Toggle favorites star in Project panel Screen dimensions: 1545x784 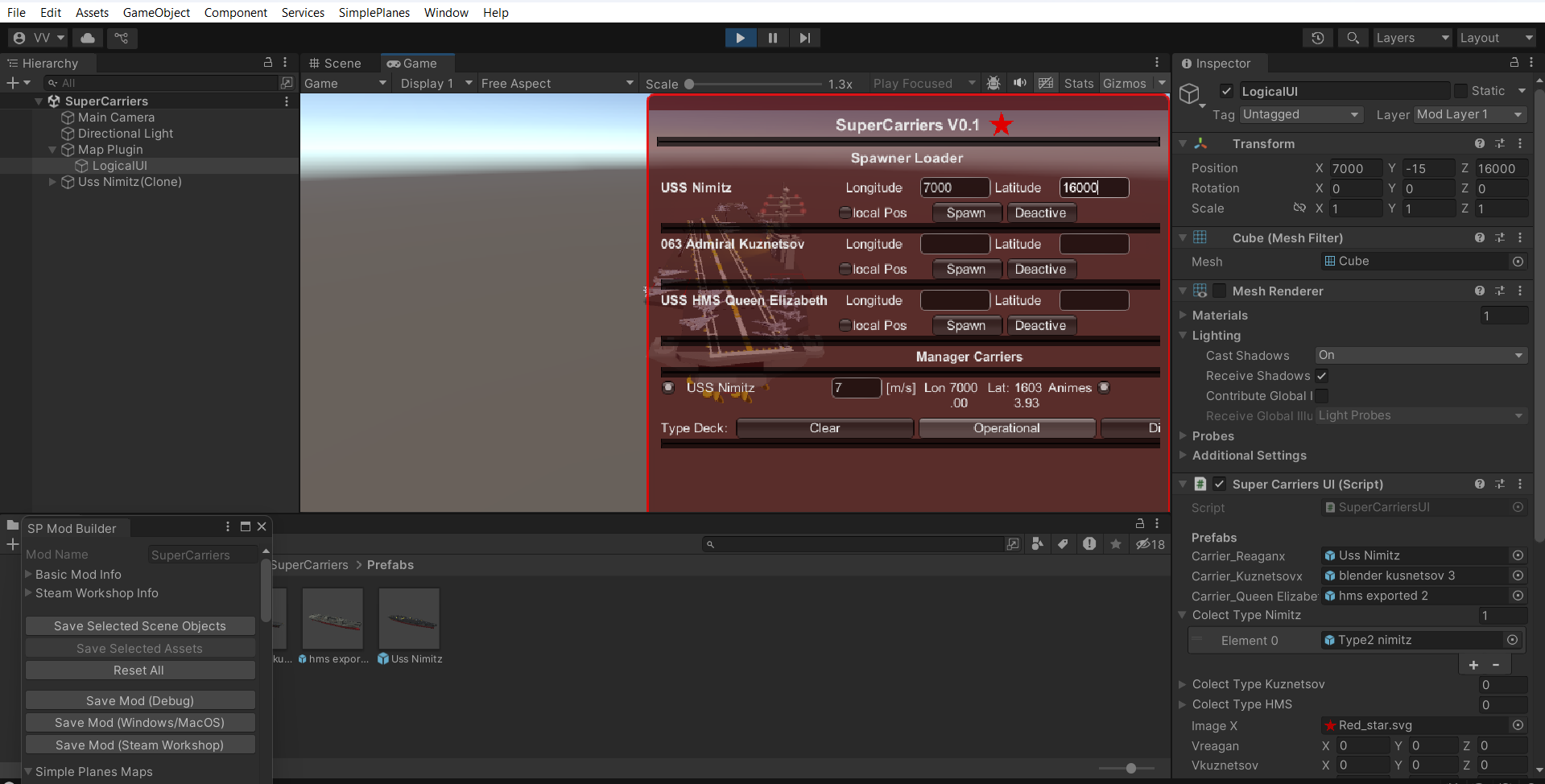tap(1116, 544)
